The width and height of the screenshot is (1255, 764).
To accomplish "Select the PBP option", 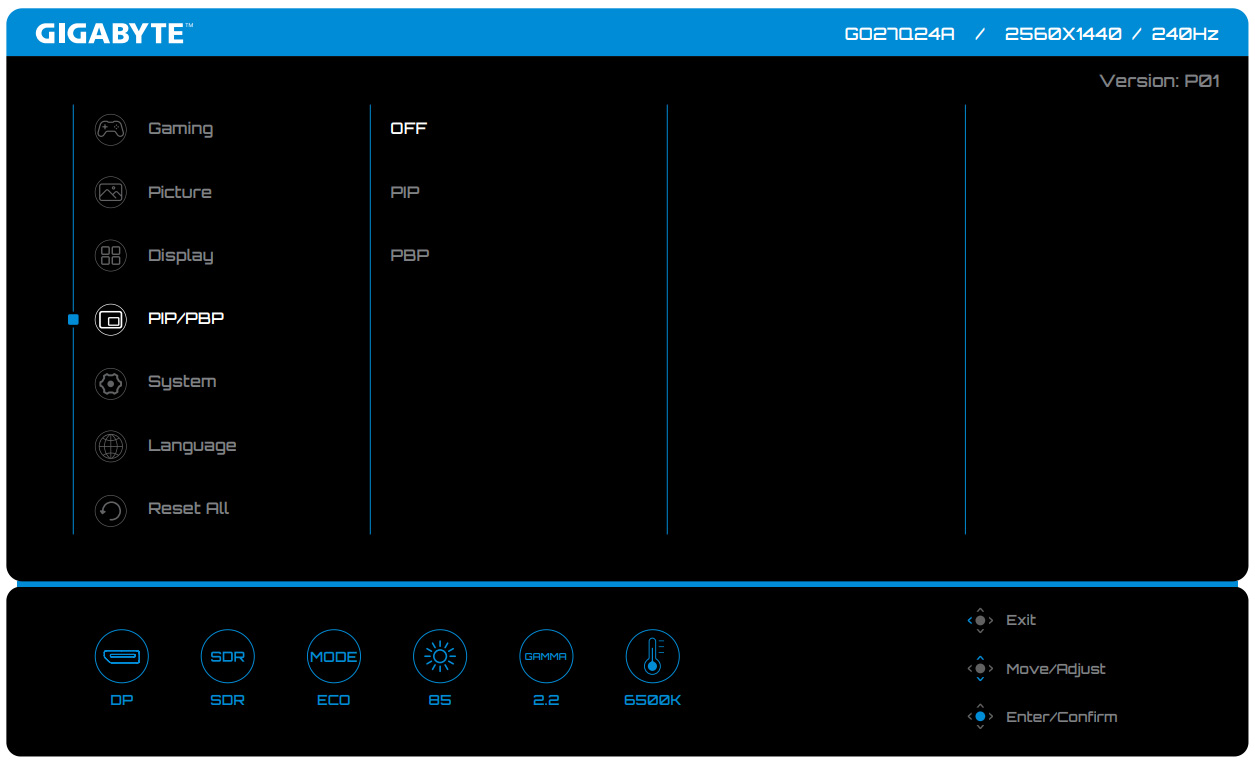I will [x=410, y=256].
